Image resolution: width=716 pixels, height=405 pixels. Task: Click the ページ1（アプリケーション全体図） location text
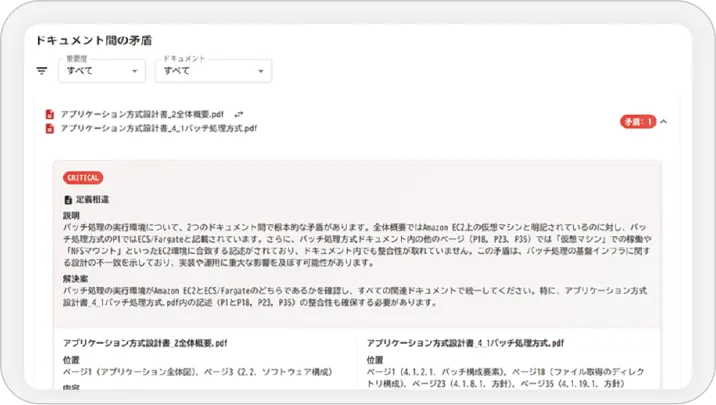[x=129, y=372]
